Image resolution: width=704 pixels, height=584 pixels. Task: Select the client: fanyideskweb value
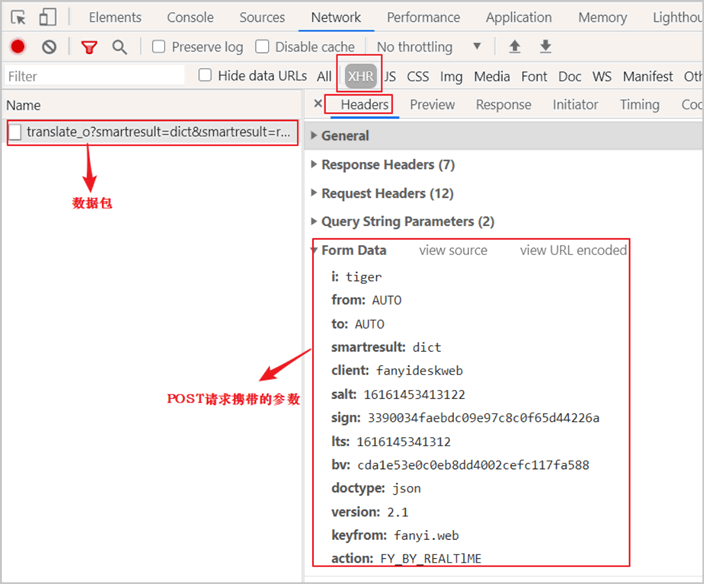tap(397, 370)
